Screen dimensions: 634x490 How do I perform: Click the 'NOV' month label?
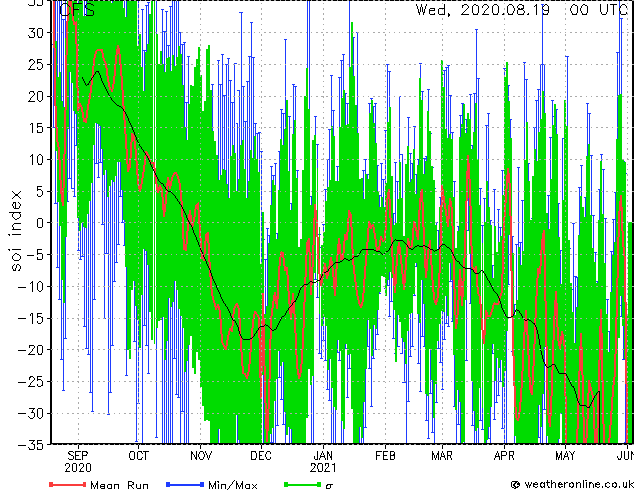(x=201, y=456)
